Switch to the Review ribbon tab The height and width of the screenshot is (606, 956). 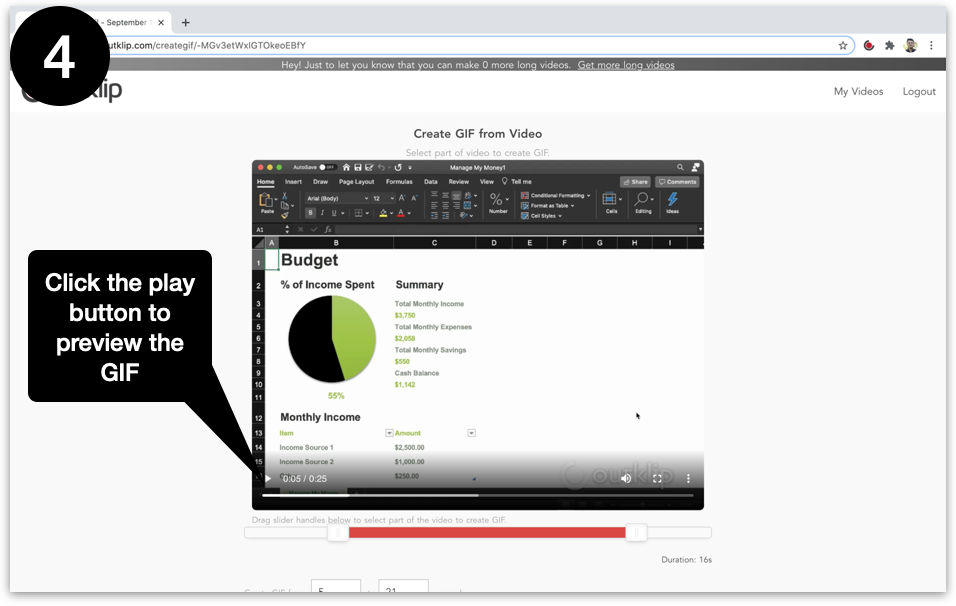pos(458,182)
